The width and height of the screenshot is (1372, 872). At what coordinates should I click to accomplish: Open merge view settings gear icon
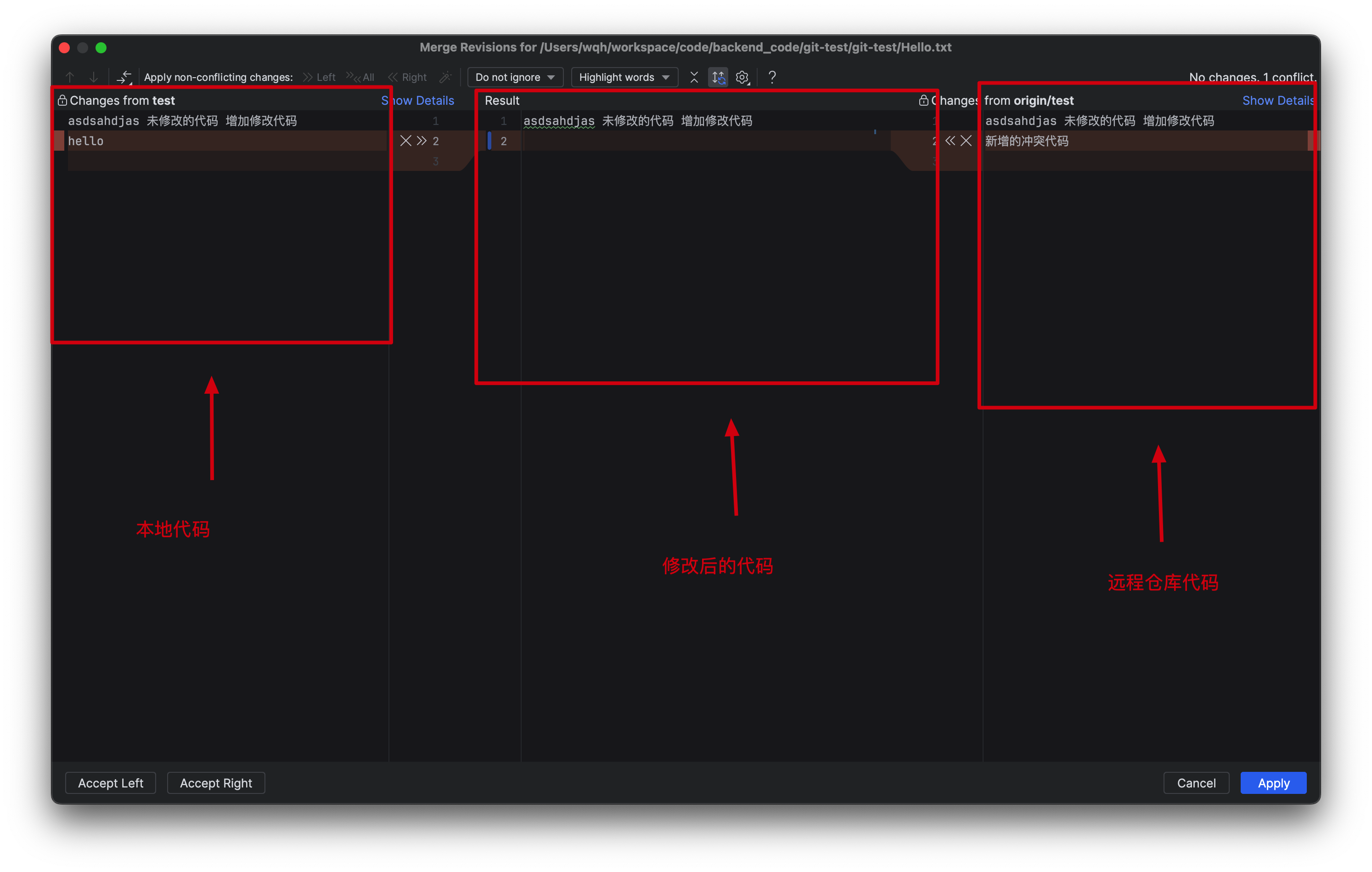742,77
